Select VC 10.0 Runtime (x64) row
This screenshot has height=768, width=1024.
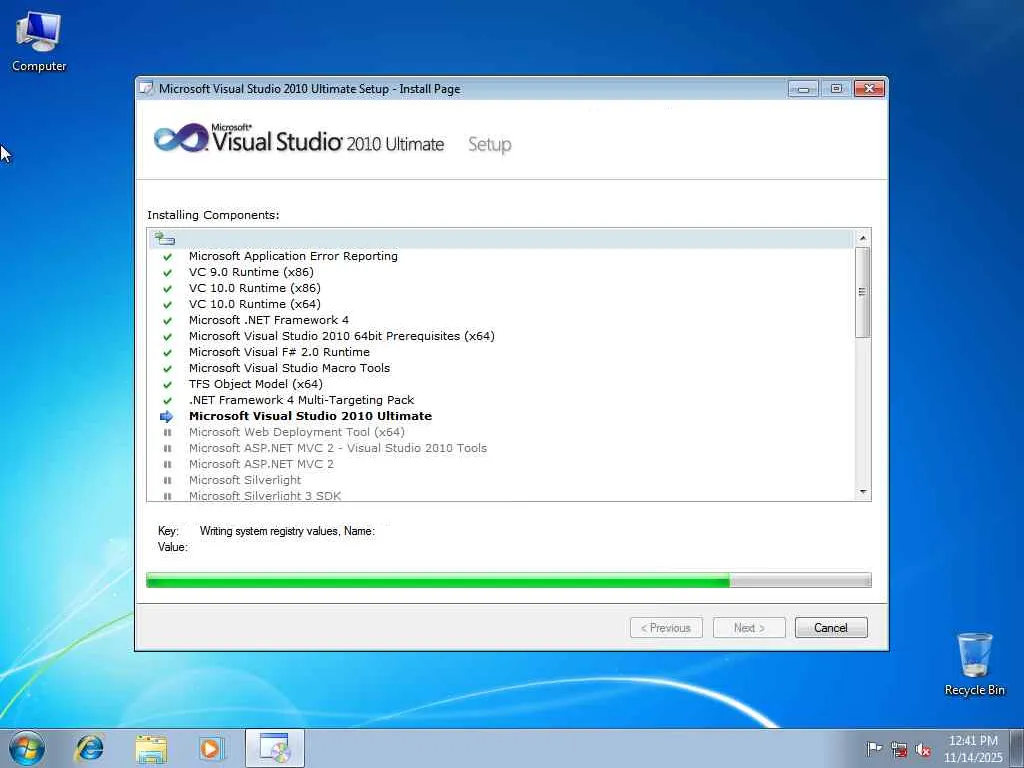coord(501,304)
